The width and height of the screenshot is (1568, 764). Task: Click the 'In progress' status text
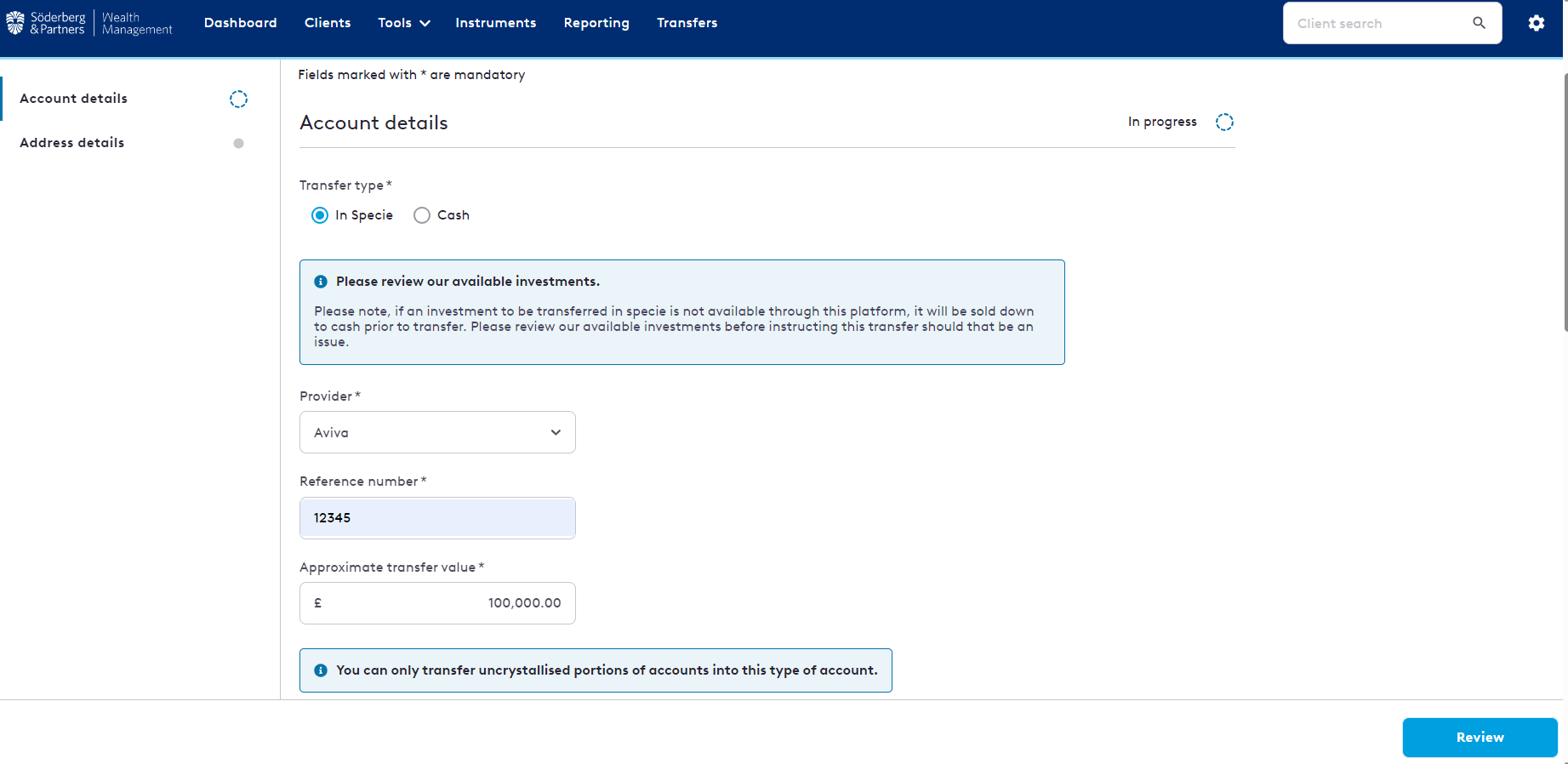(1162, 122)
